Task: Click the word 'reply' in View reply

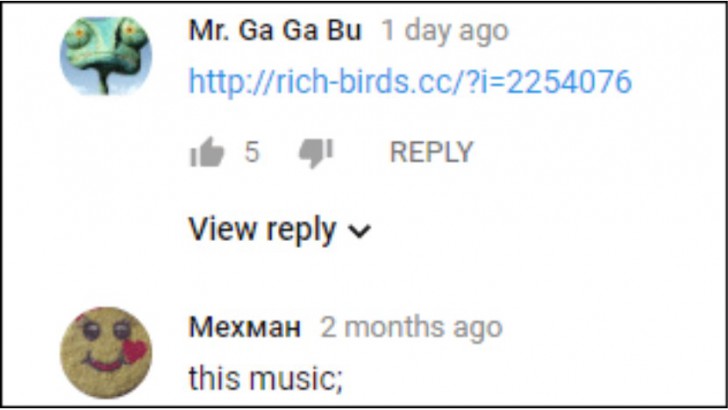Action: [301, 231]
